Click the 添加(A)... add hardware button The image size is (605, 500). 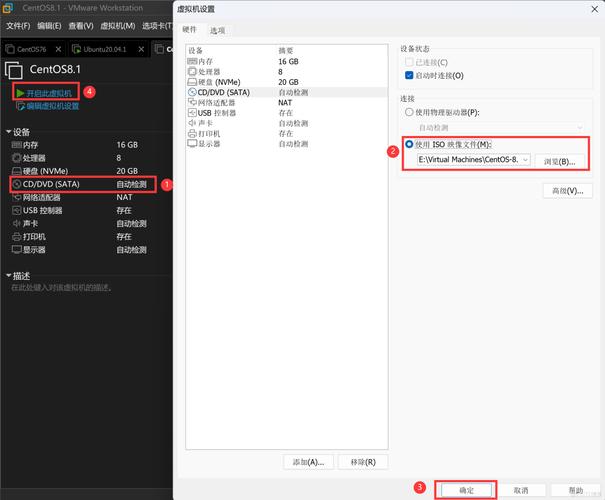coord(308,462)
